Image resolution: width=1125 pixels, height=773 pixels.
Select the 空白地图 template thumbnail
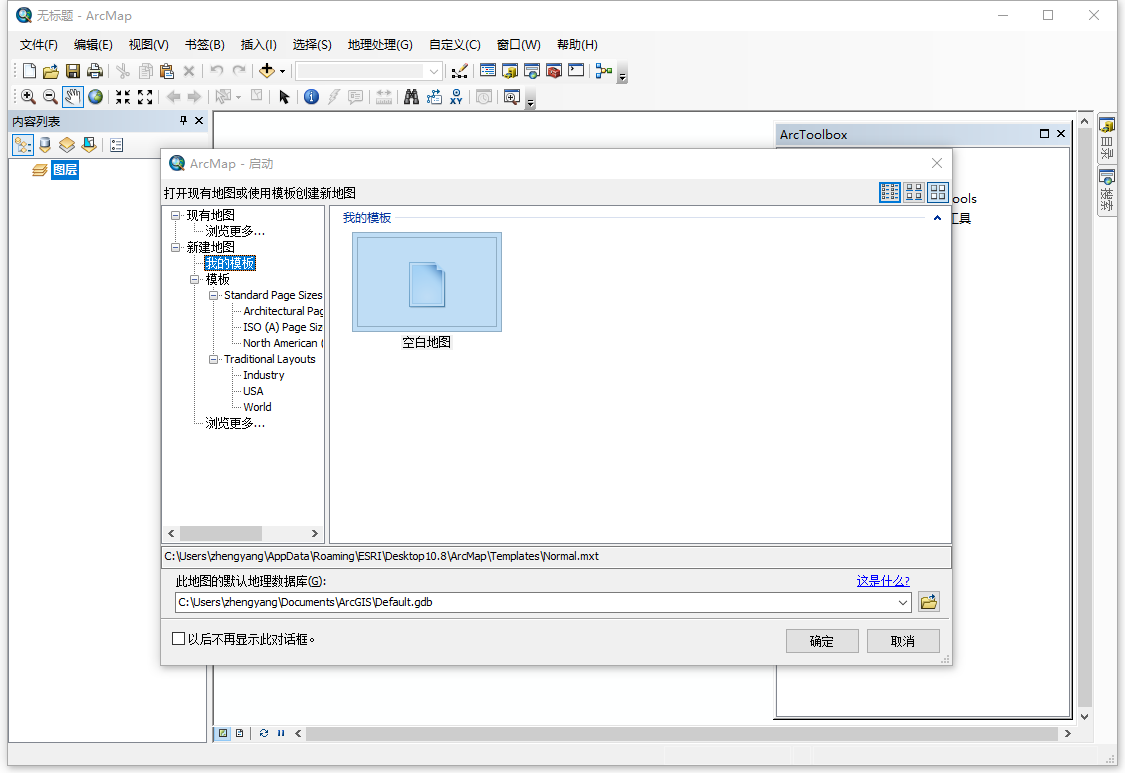point(427,282)
